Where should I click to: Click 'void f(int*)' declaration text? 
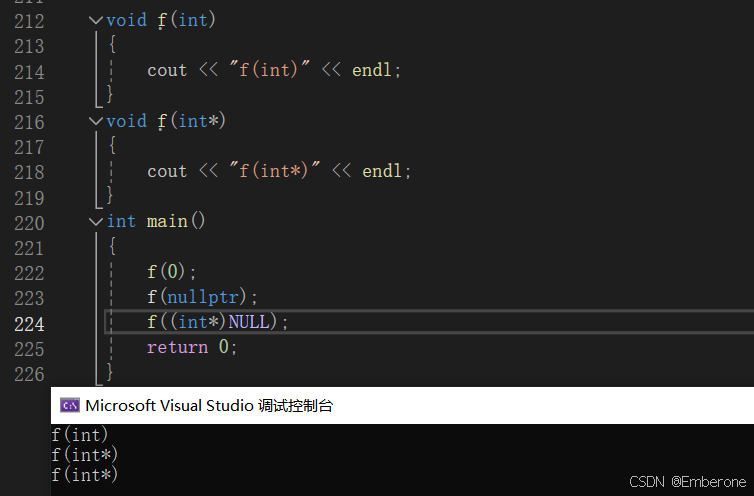click(166, 121)
